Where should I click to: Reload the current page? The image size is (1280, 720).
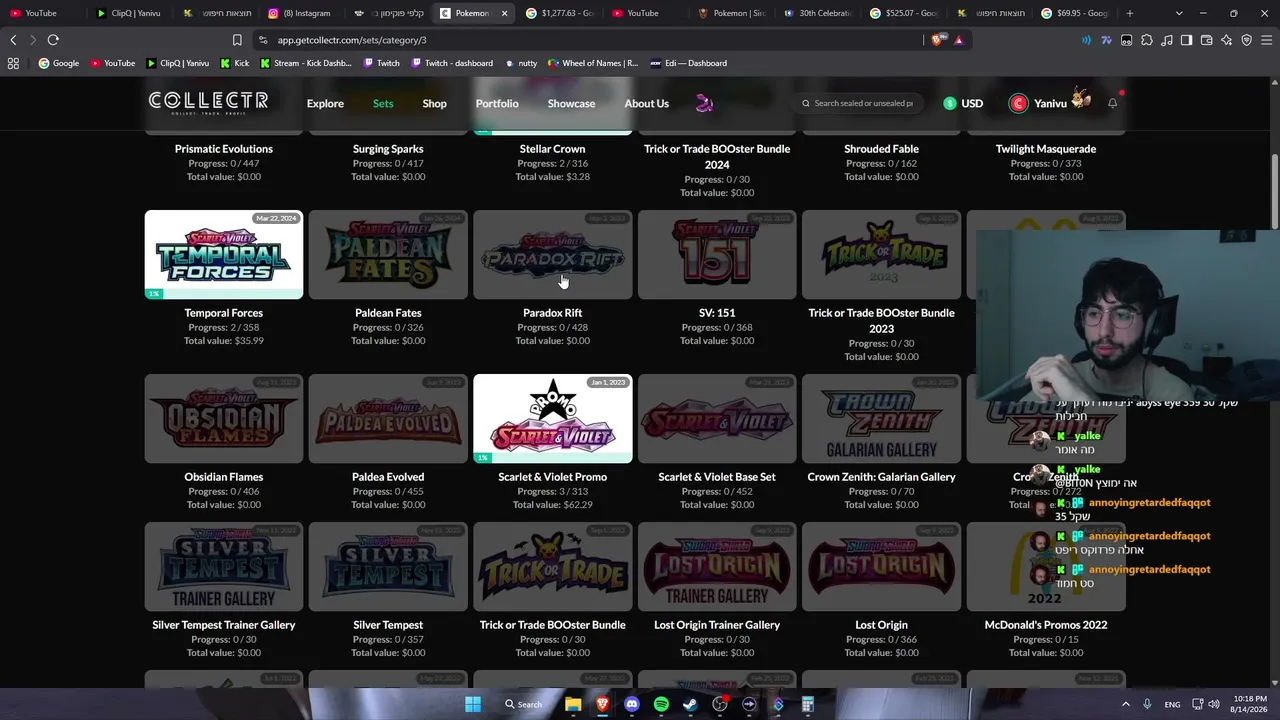click(53, 40)
